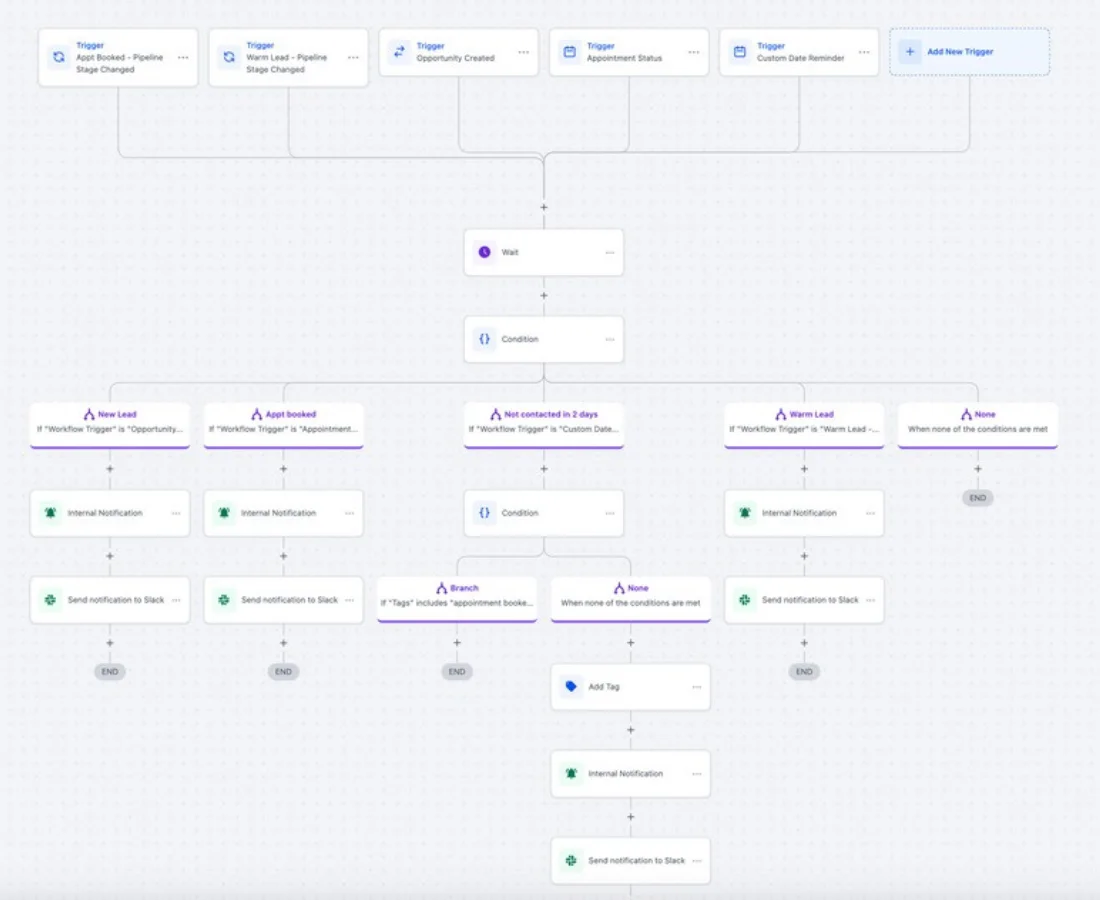
Task: Click the Warm Lead branch fork icon
Action: 781,414
